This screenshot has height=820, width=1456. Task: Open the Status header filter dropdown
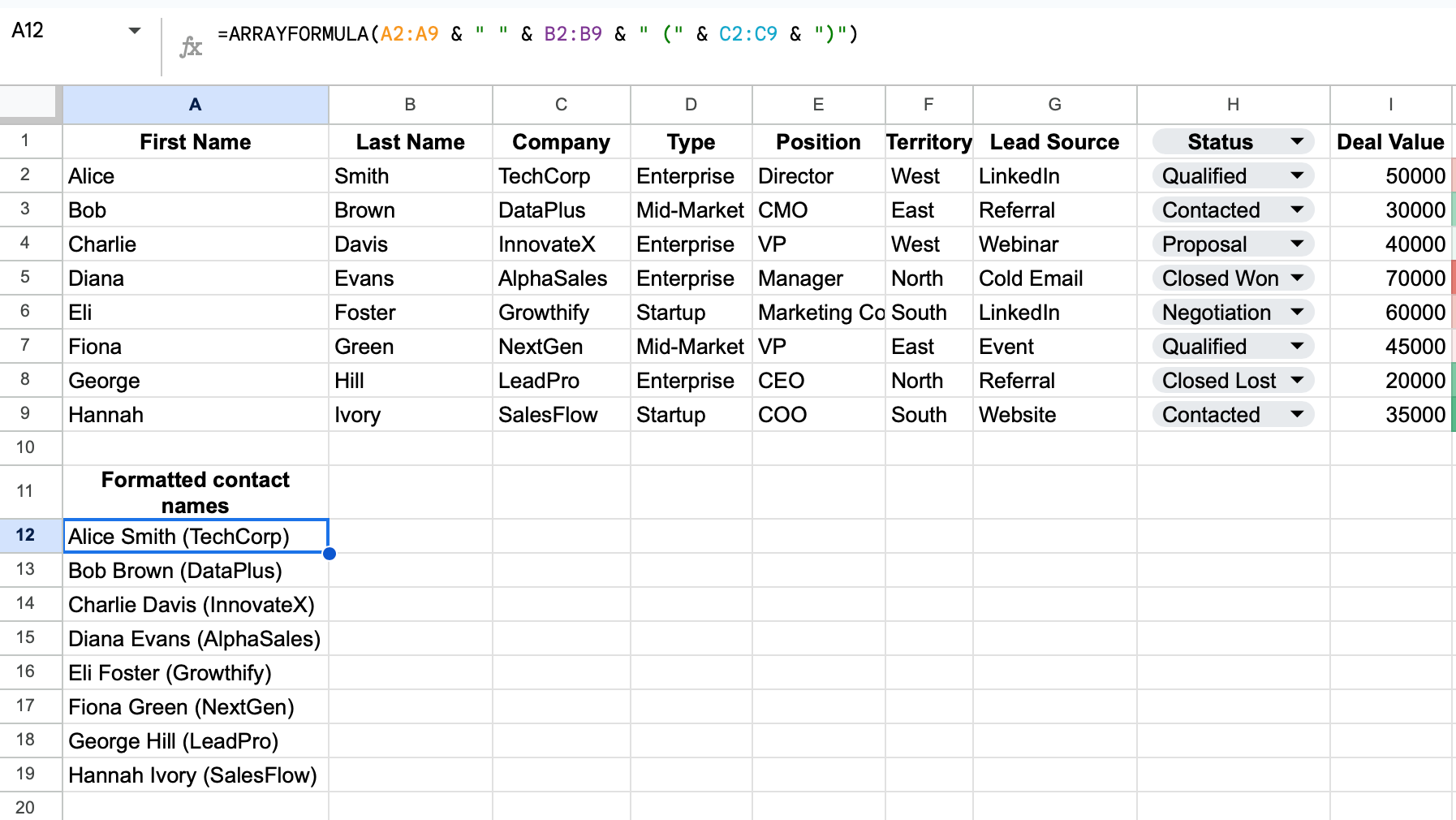(x=1297, y=142)
